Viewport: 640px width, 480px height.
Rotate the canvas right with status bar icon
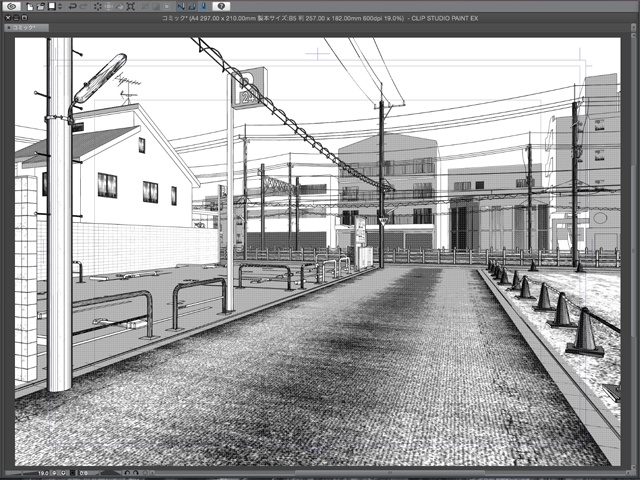136,473
